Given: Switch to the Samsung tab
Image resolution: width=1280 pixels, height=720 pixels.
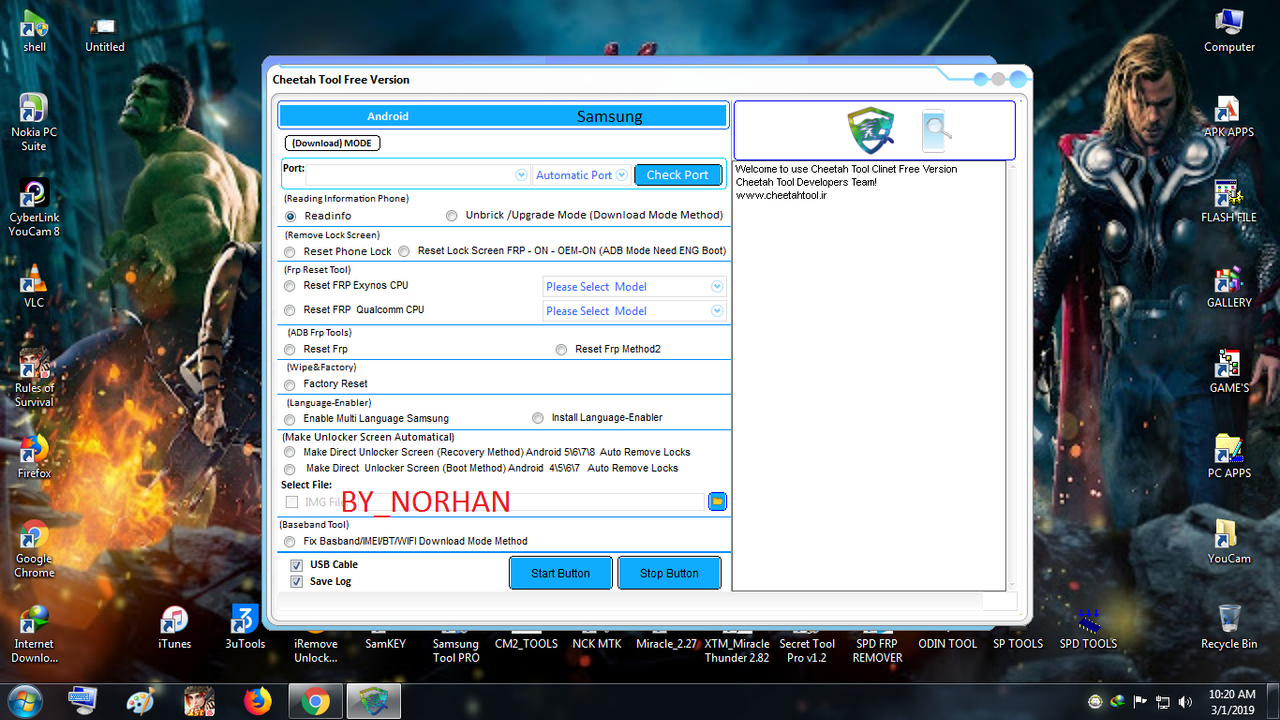Looking at the screenshot, I should pyautogui.click(x=610, y=116).
